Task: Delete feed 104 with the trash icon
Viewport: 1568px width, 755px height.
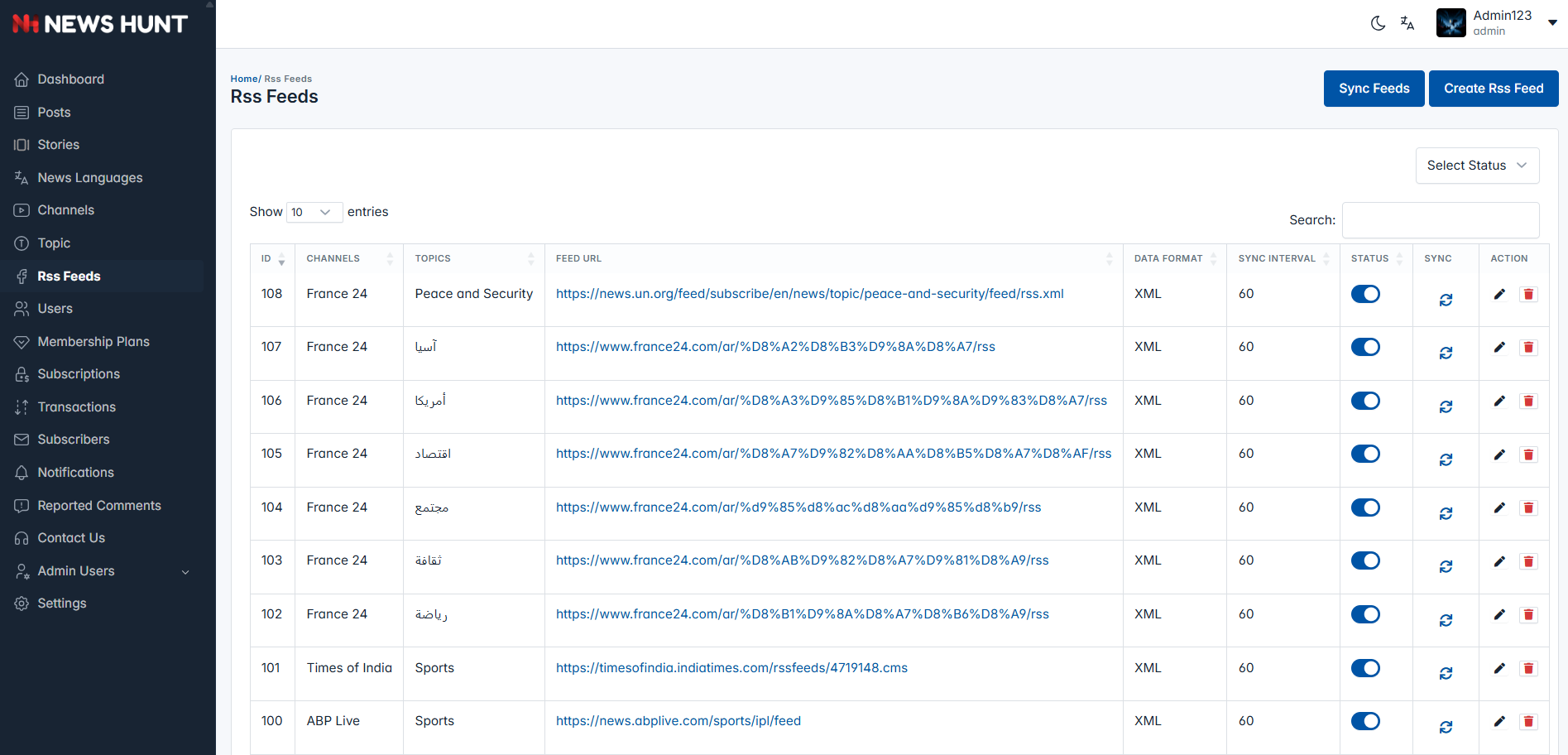Action: click(1528, 507)
